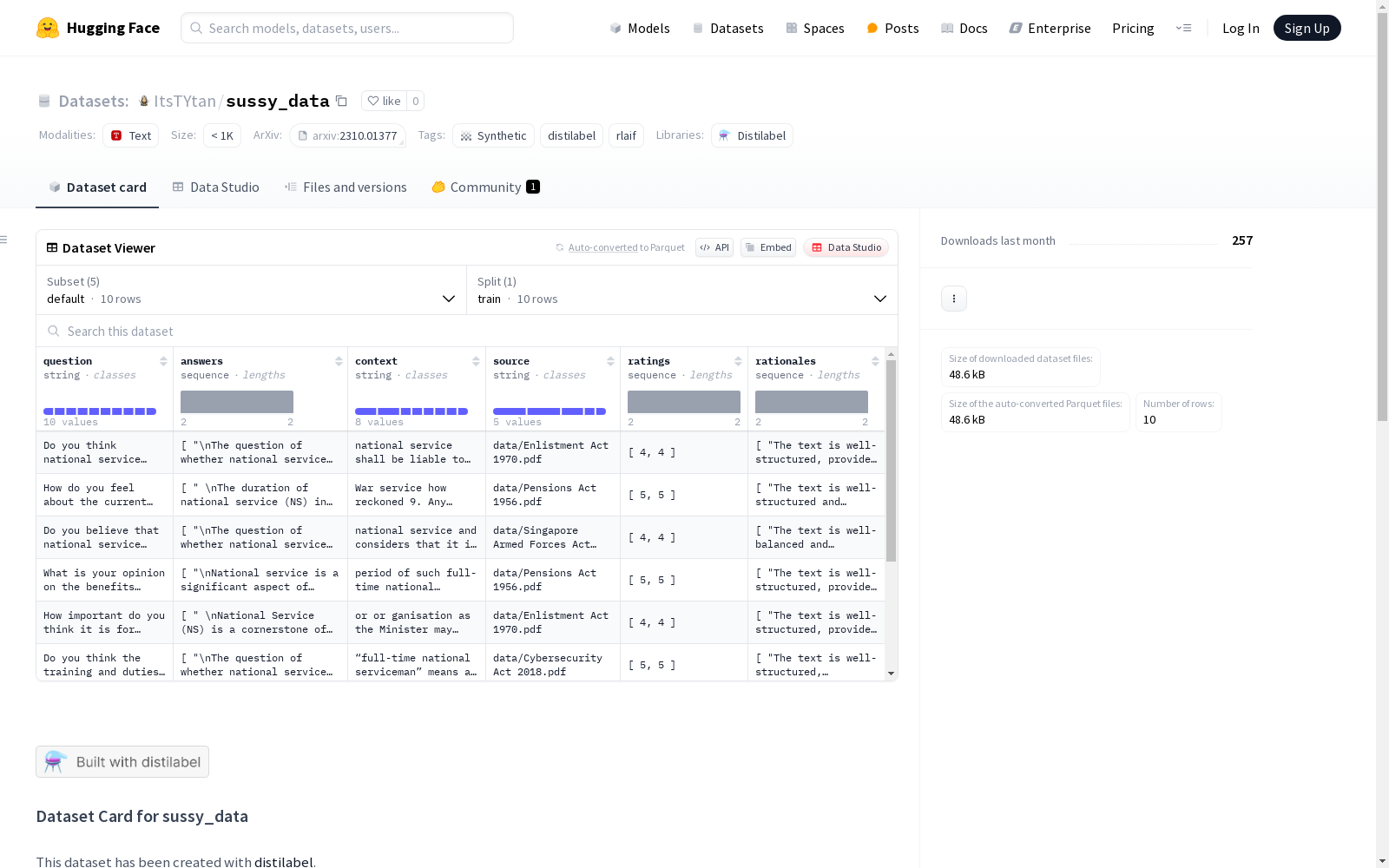Click the downloads last month value 257
Screen dimensions: 1389x868
[x=1242, y=240]
